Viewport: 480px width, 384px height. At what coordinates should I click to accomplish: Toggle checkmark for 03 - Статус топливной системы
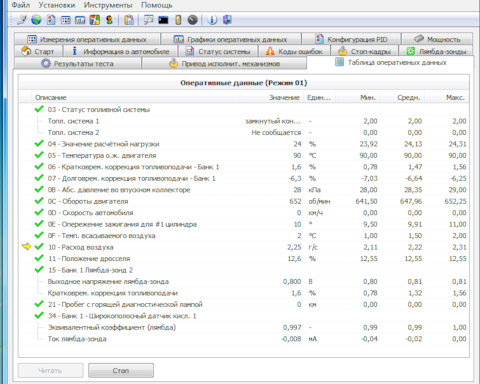click(39, 109)
